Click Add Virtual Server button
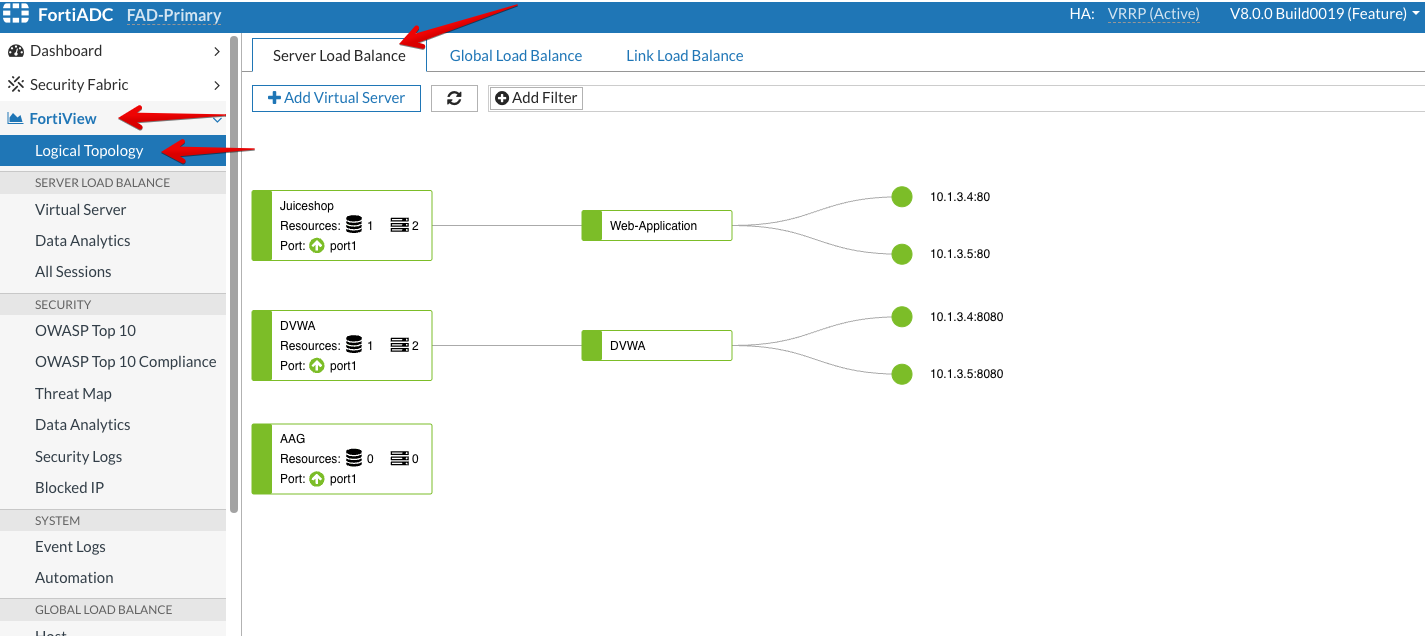Screen dimensions: 1425x636 (x=336, y=98)
